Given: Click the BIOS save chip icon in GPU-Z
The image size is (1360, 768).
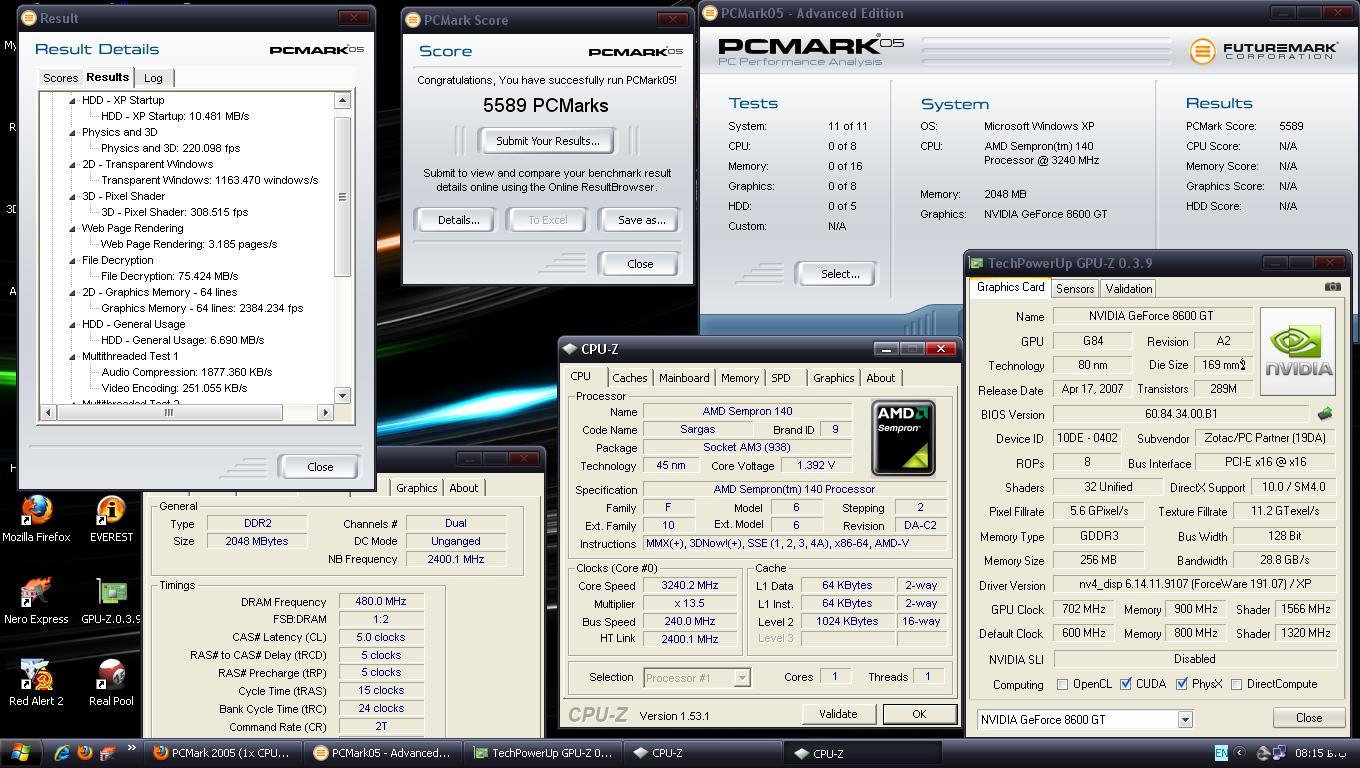Looking at the screenshot, I should (1325, 413).
